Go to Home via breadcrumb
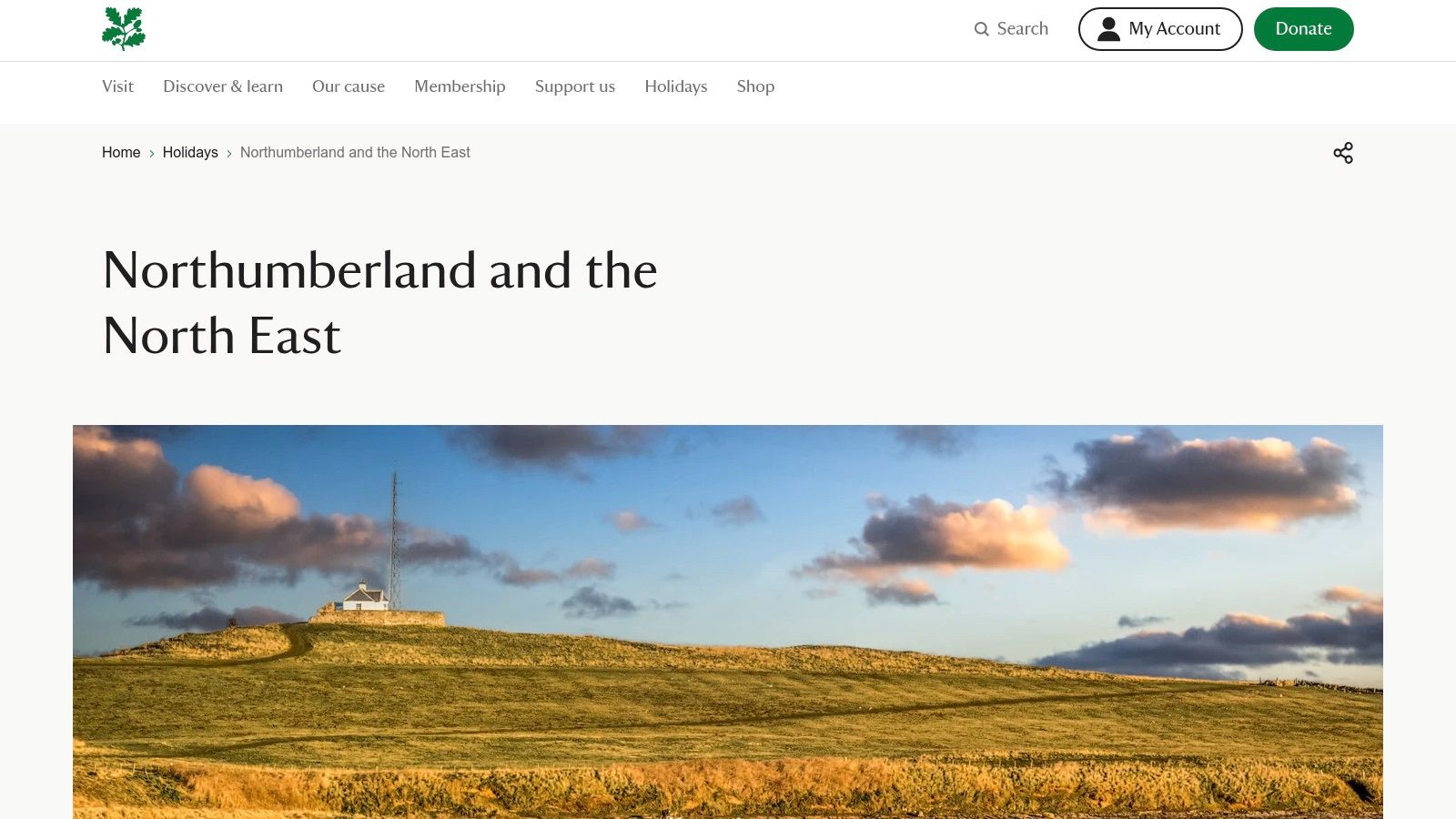Image resolution: width=1456 pixels, height=819 pixels. click(121, 153)
